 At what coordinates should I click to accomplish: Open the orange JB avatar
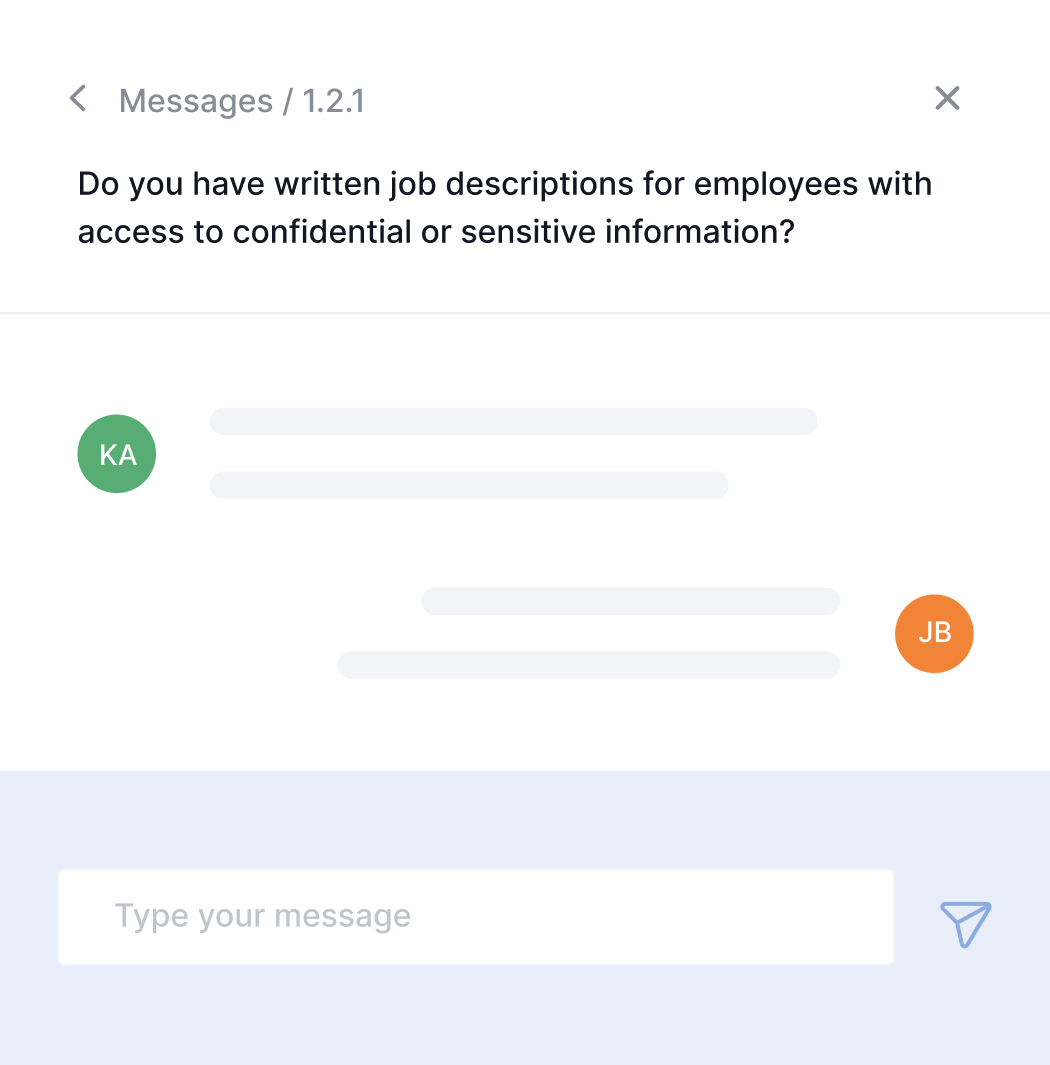pyautogui.click(x=934, y=634)
